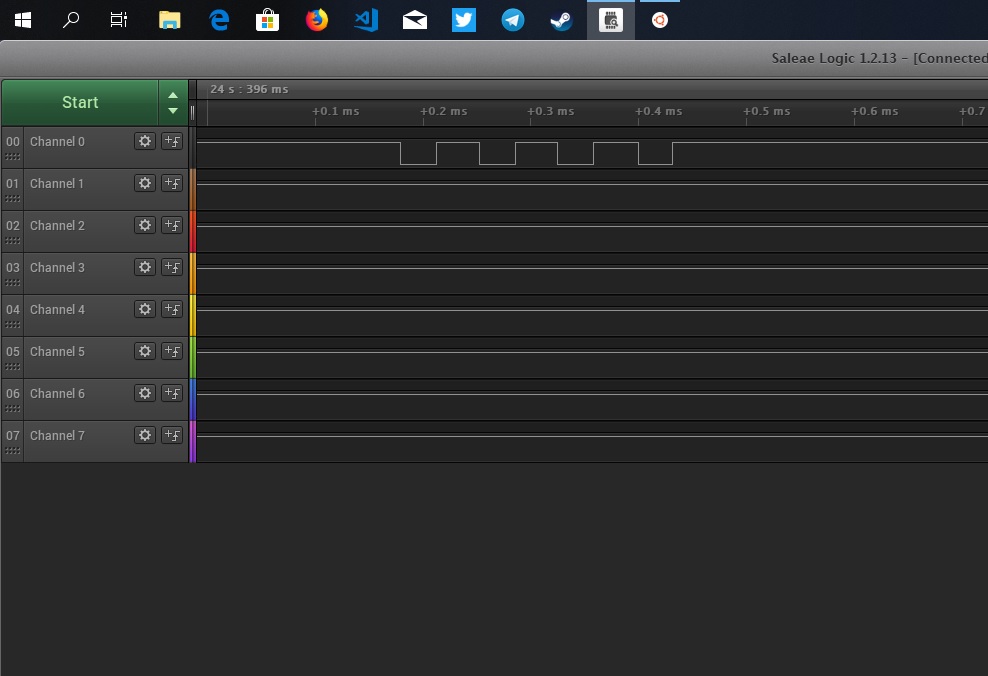This screenshot has height=676, width=988.
Task: Open Channel 1 settings gear
Action: pos(145,183)
